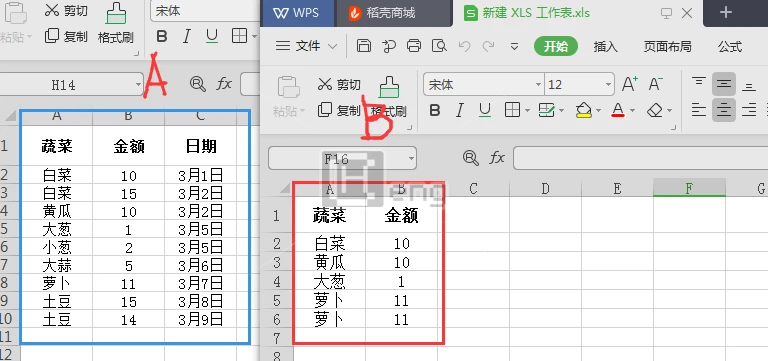The width and height of the screenshot is (768, 361).
Task: Open a new tab with the plus button
Action: tap(725, 13)
